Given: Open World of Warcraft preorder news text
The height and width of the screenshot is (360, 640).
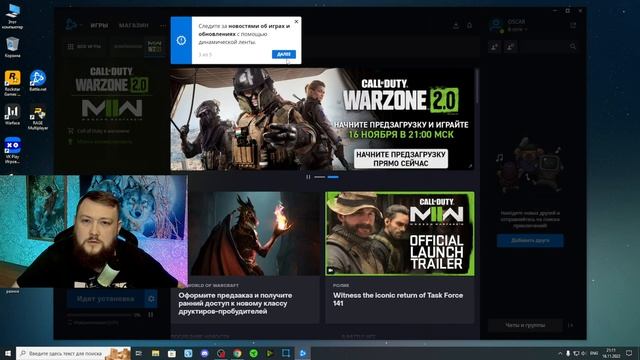Looking at the screenshot, I should (235, 303).
